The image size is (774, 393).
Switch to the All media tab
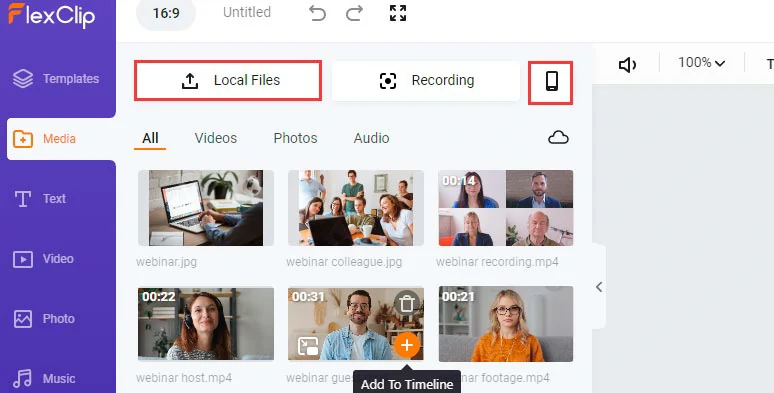coord(150,138)
